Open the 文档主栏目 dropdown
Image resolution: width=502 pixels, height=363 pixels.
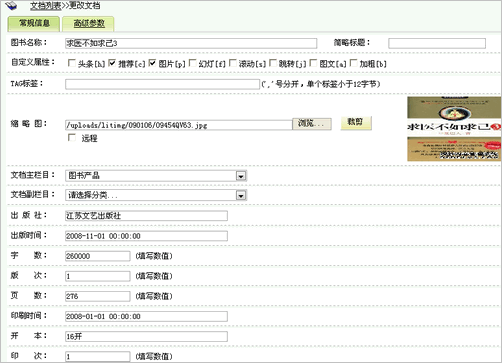coord(156,176)
